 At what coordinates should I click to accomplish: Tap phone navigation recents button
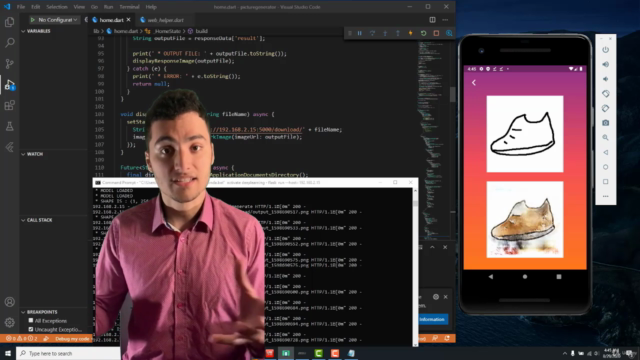click(x=559, y=277)
